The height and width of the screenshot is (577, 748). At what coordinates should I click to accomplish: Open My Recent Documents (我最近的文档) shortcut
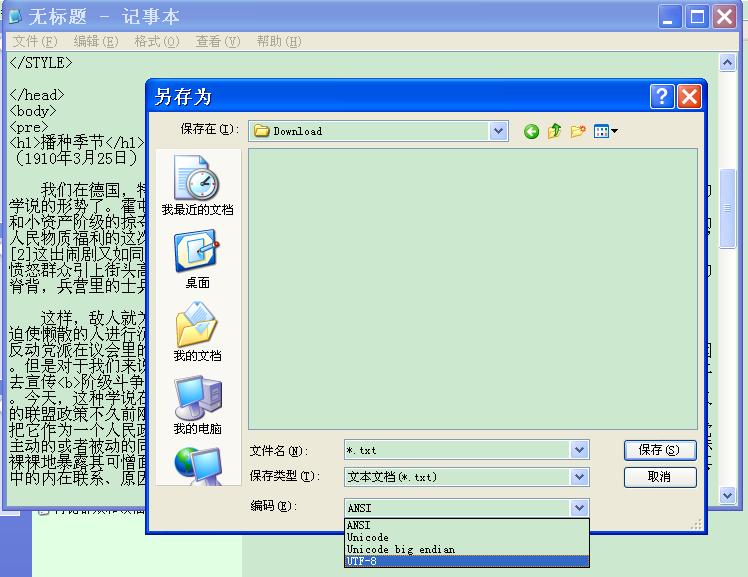click(x=197, y=187)
